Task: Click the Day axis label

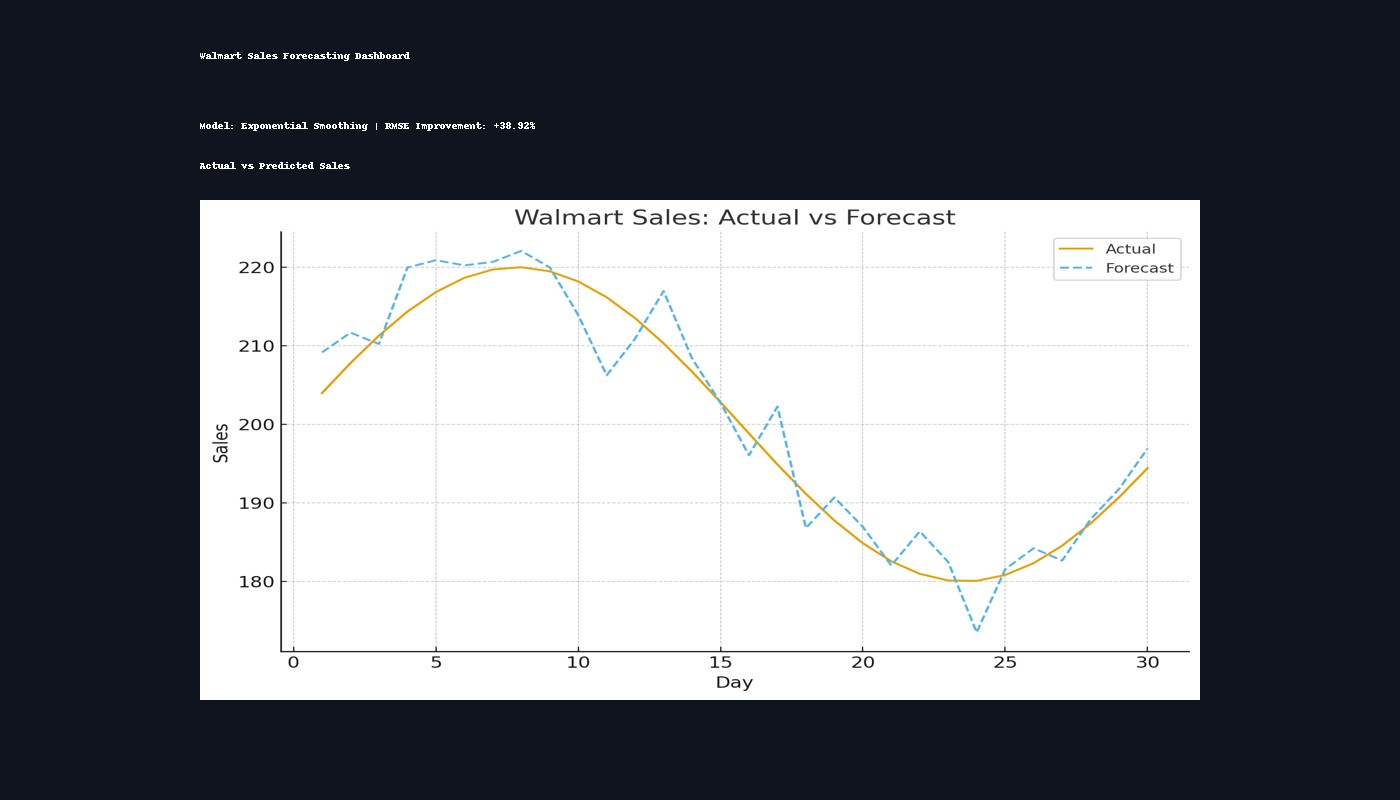Action: click(735, 682)
